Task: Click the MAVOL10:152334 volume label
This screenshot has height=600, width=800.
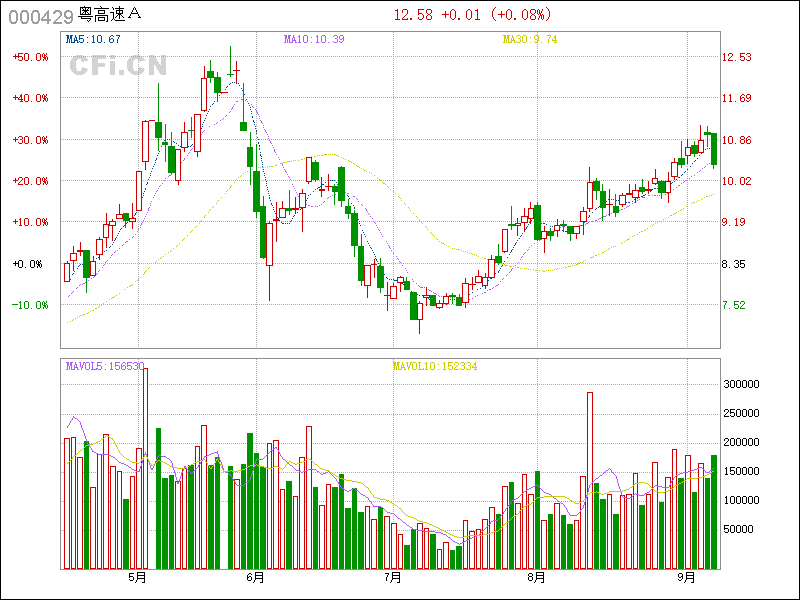Action: pos(435,367)
